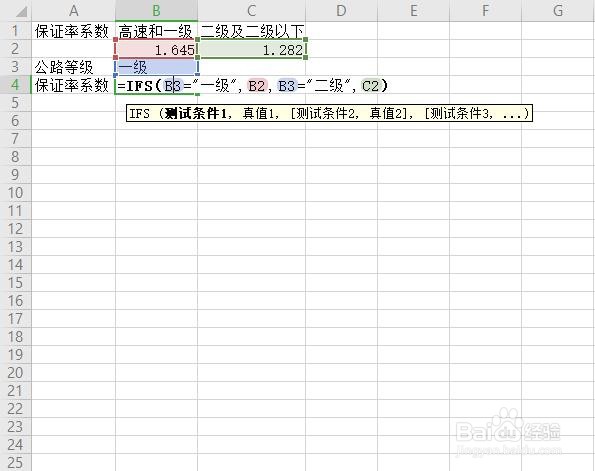The height and width of the screenshot is (471, 595).
Task: Click cell C2 with value 1.282
Action: point(251,49)
